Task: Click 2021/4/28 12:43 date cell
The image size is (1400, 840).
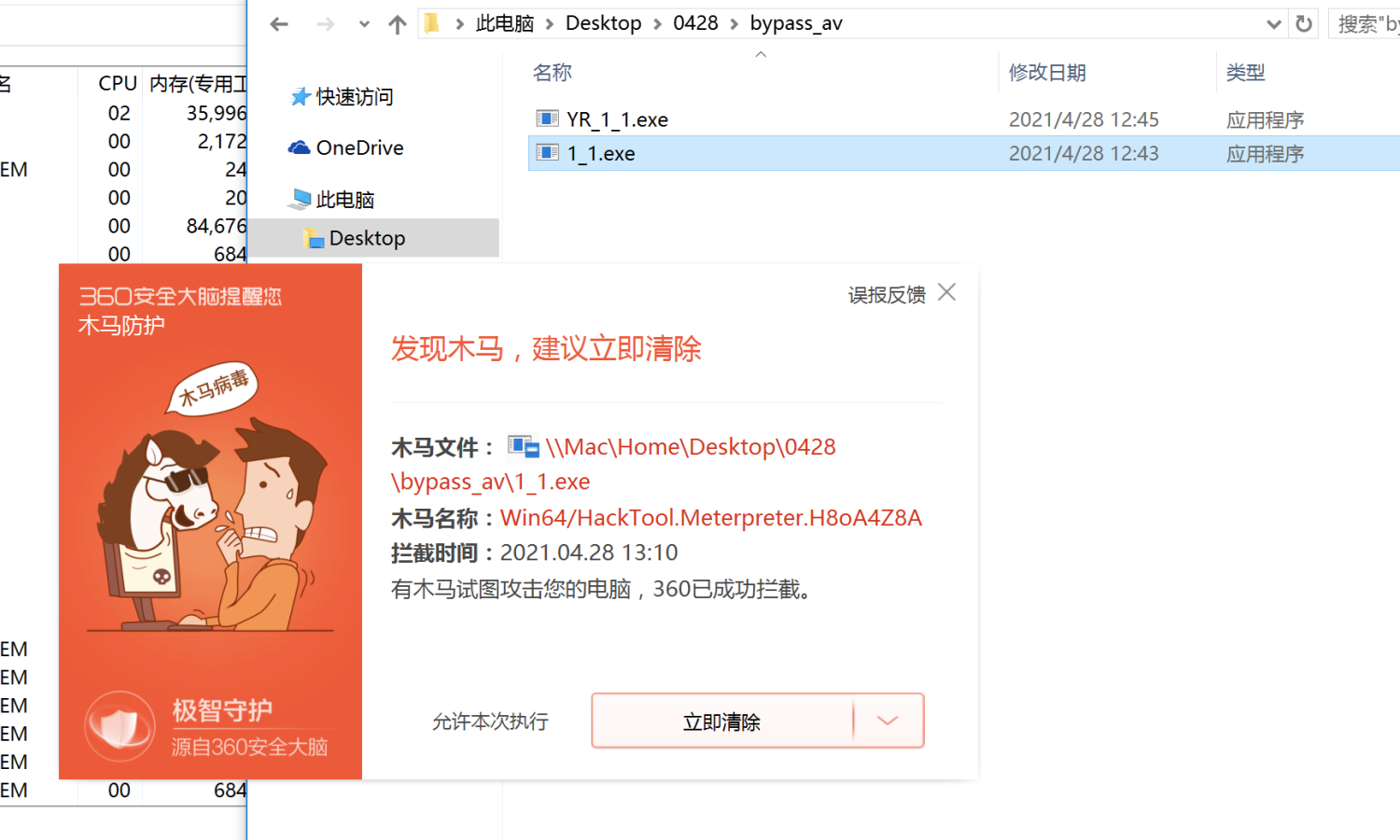Action: [x=1084, y=153]
